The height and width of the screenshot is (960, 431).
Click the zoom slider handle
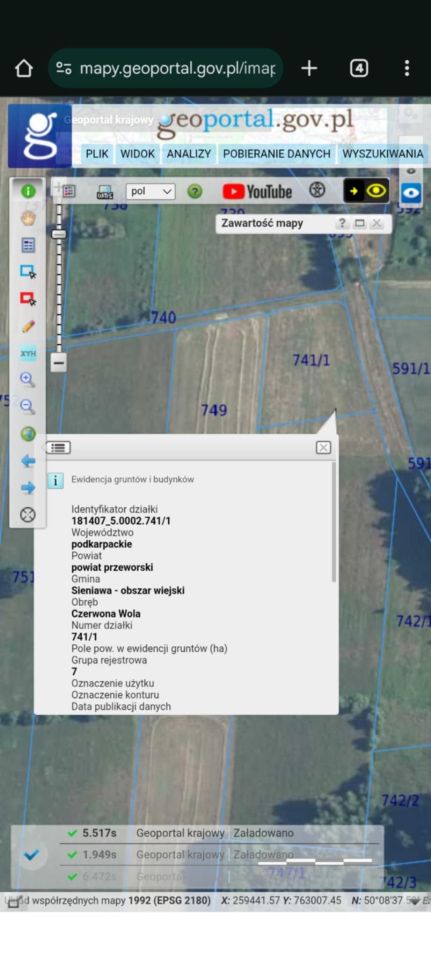click(59, 234)
